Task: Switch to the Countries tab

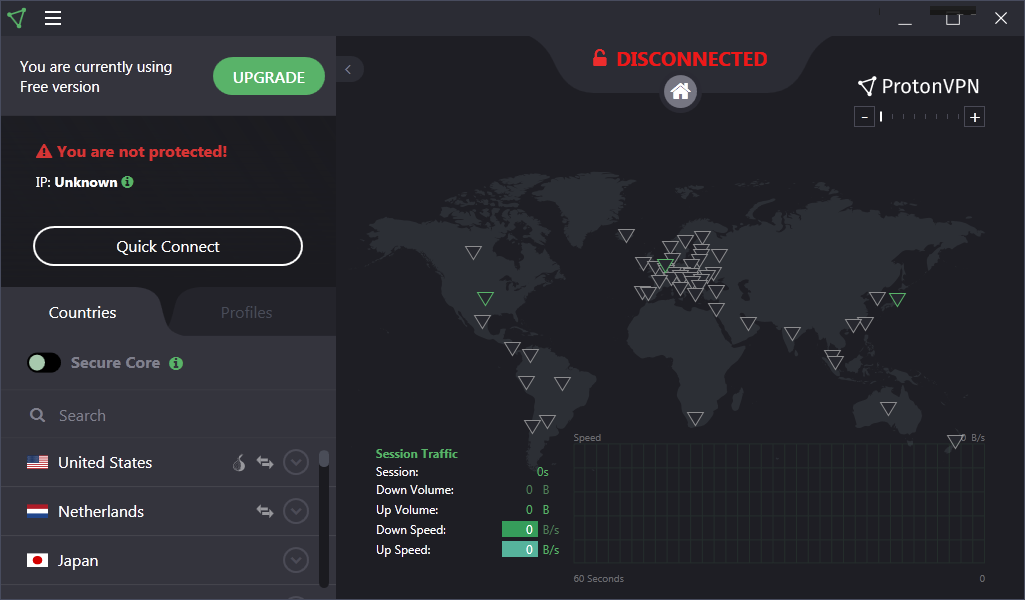Action: pyautogui.click(x=82, y=312)
